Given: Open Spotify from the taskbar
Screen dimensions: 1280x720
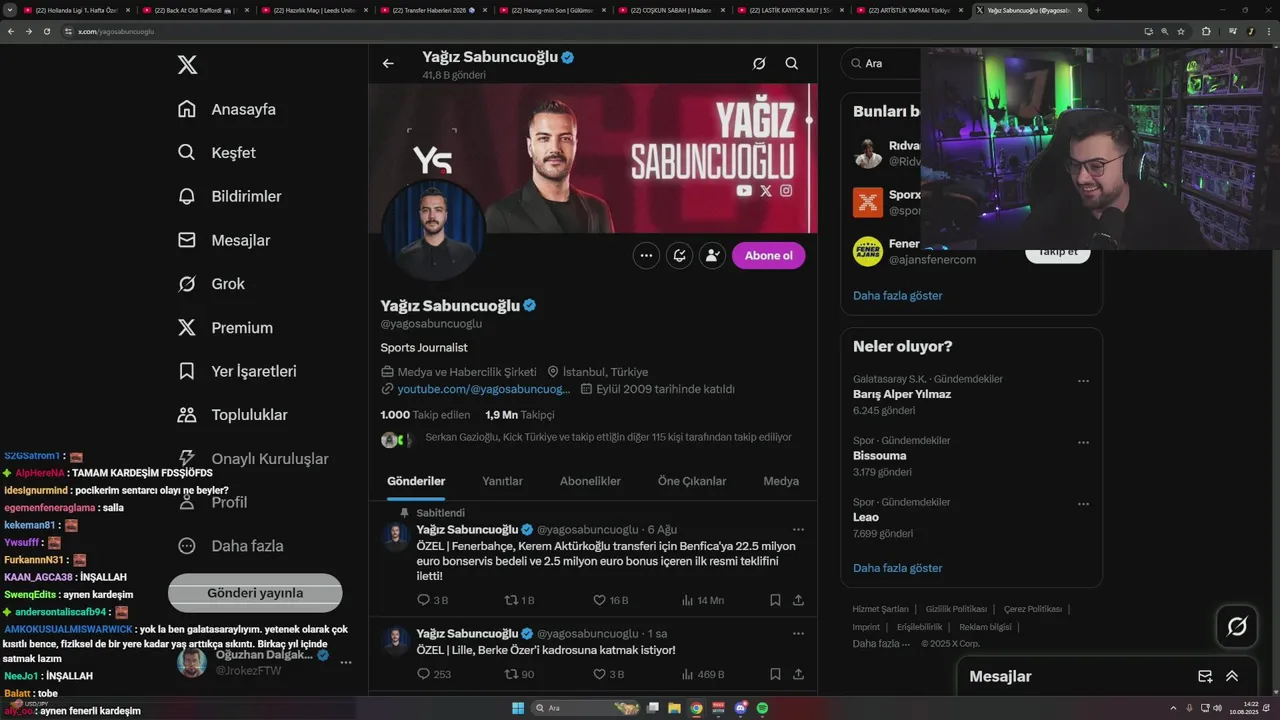Looking at the screenshot, I should click(x=762, y=708).
